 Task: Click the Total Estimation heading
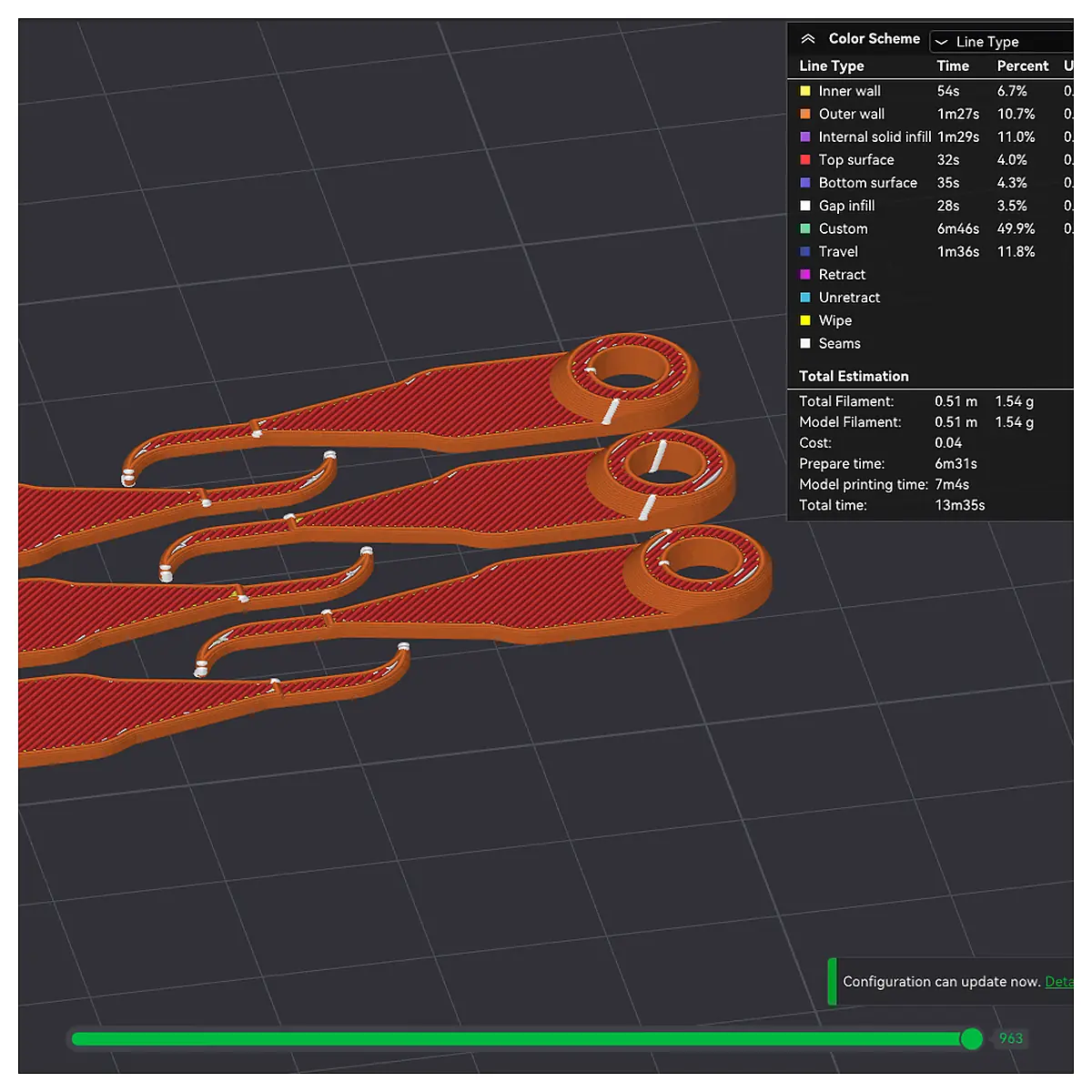tap(854, 376)
